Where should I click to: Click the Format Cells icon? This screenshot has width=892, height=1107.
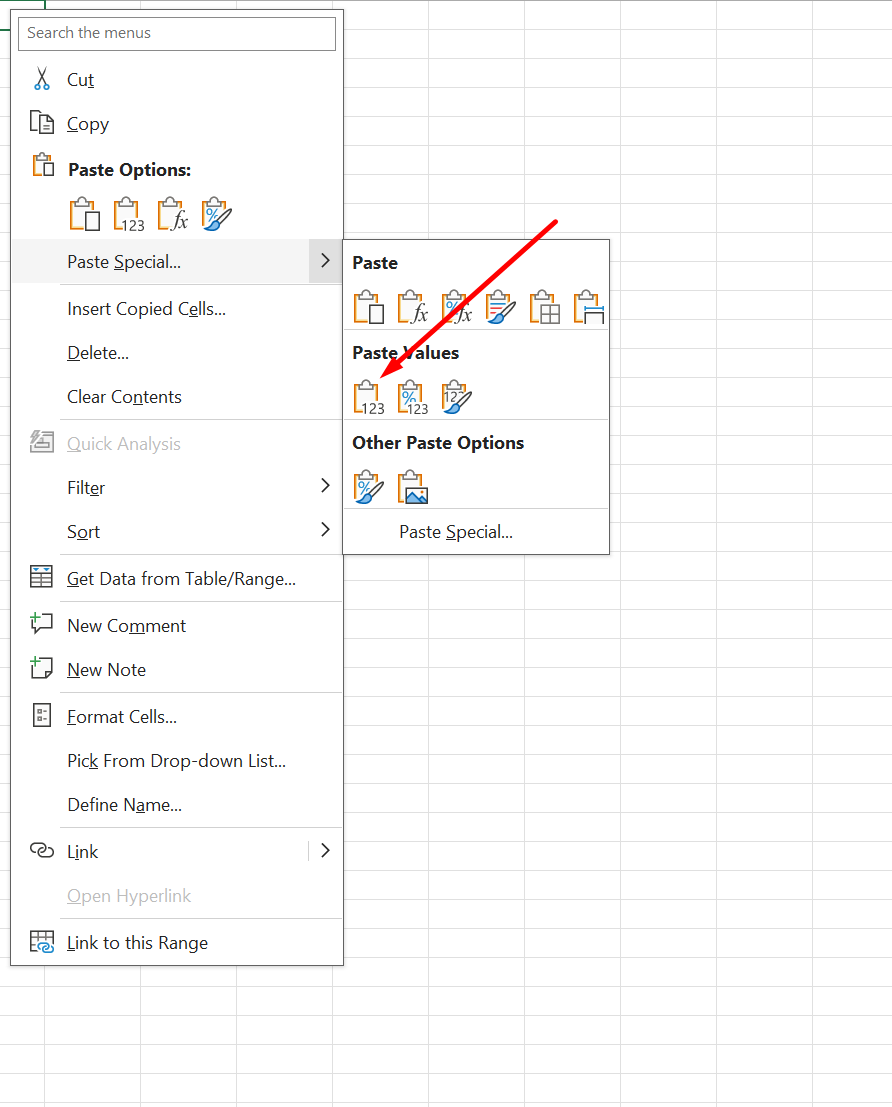(x=42, y=715)
